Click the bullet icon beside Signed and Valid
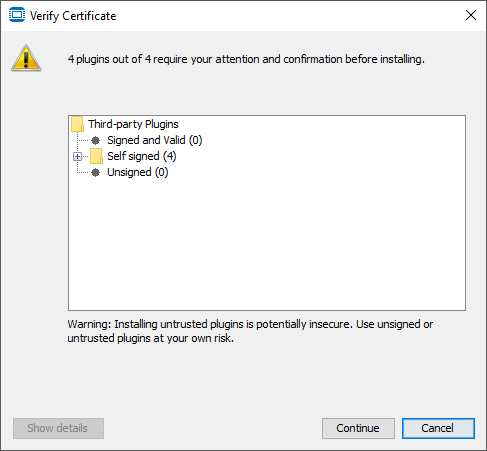 pyautogui.click(x=96, y=140)
